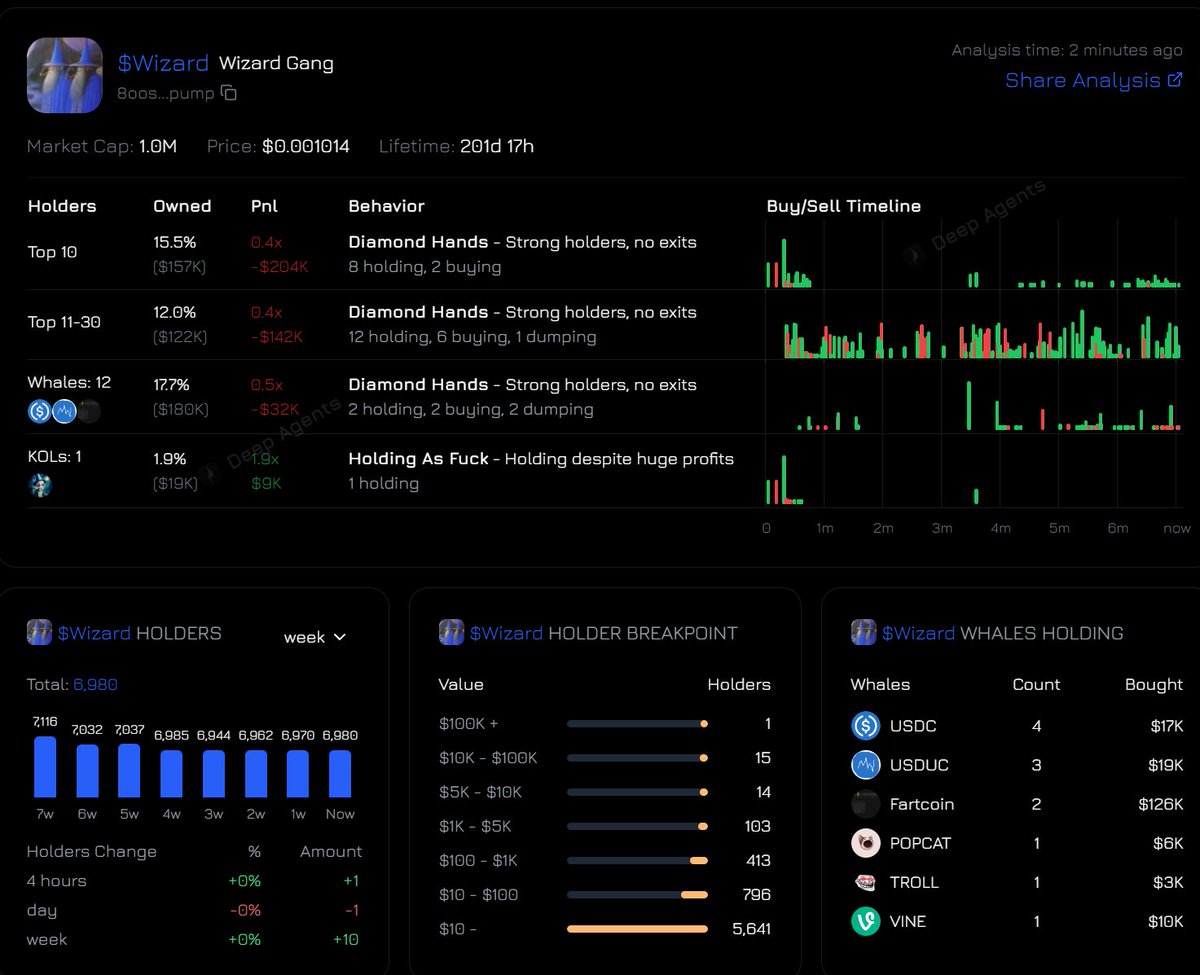Click the week +10 holders change amount
1200x975 pixels.
(x=345, y=940)
